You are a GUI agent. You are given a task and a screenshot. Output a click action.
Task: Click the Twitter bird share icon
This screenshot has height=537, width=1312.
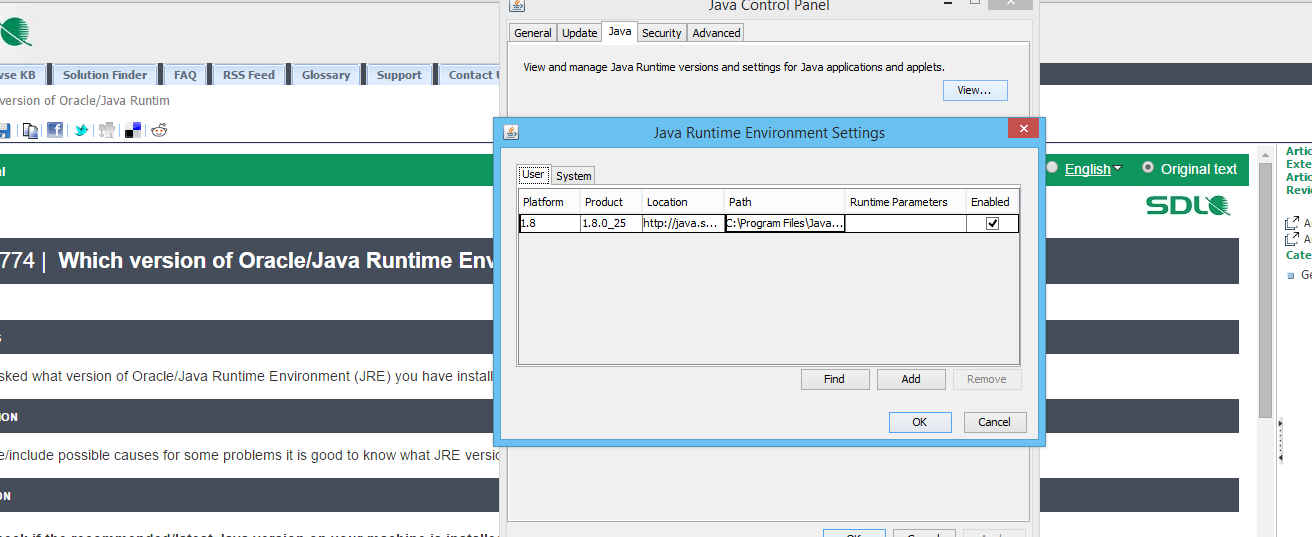81,130
